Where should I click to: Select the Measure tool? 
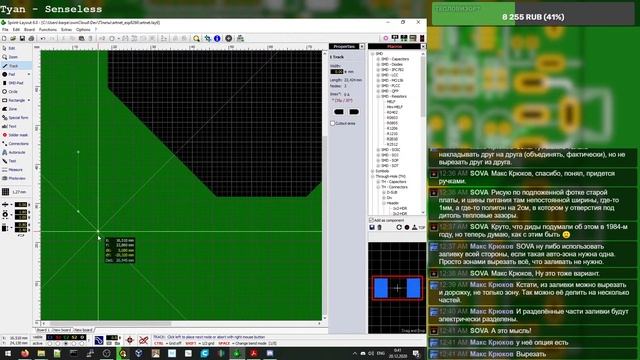(x=16, y=169)
